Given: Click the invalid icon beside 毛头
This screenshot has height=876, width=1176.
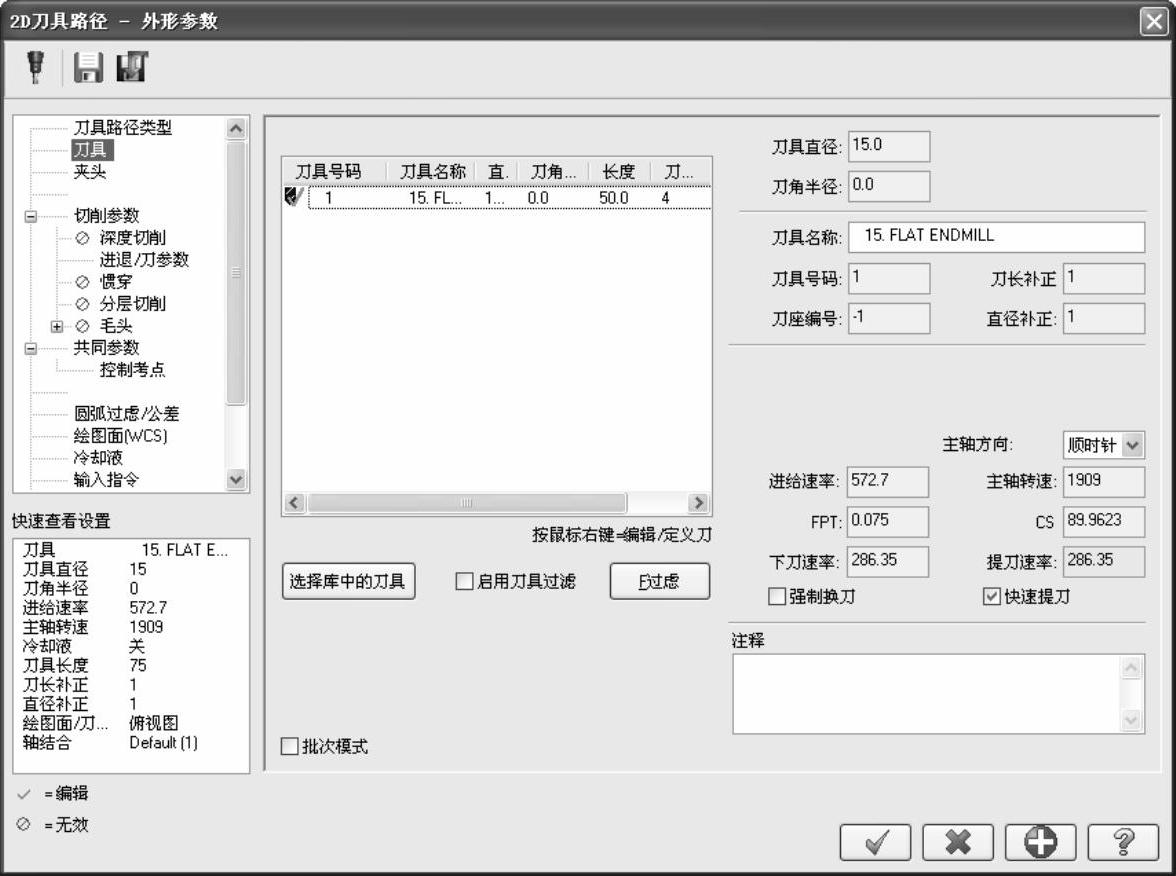Looking at the screenshot, I should pyautogui.click(x=82, y=326).
